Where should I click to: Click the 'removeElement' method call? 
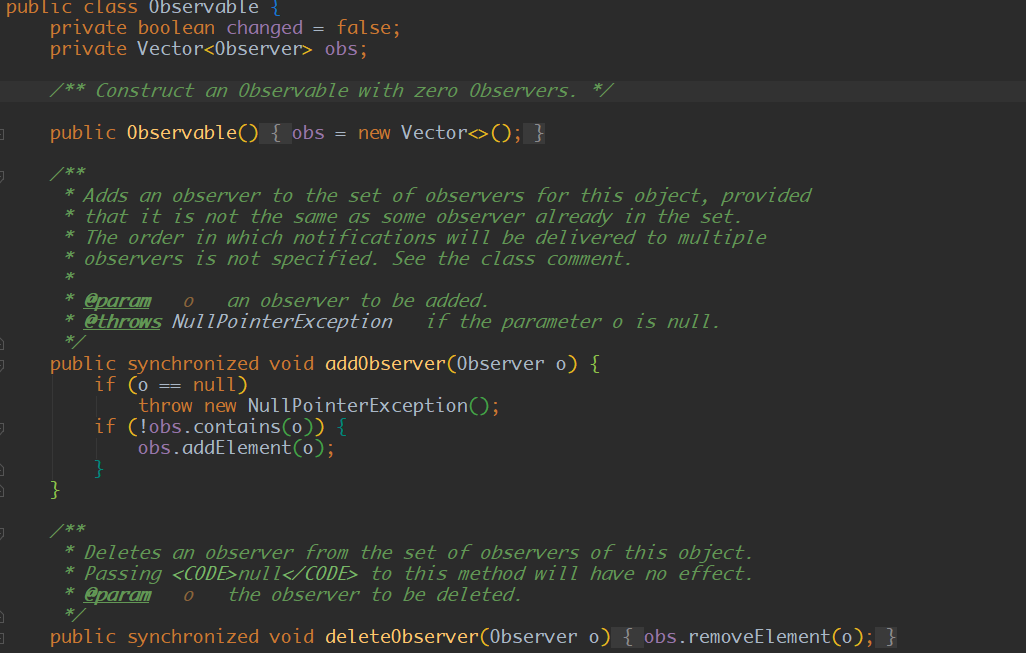759,637
